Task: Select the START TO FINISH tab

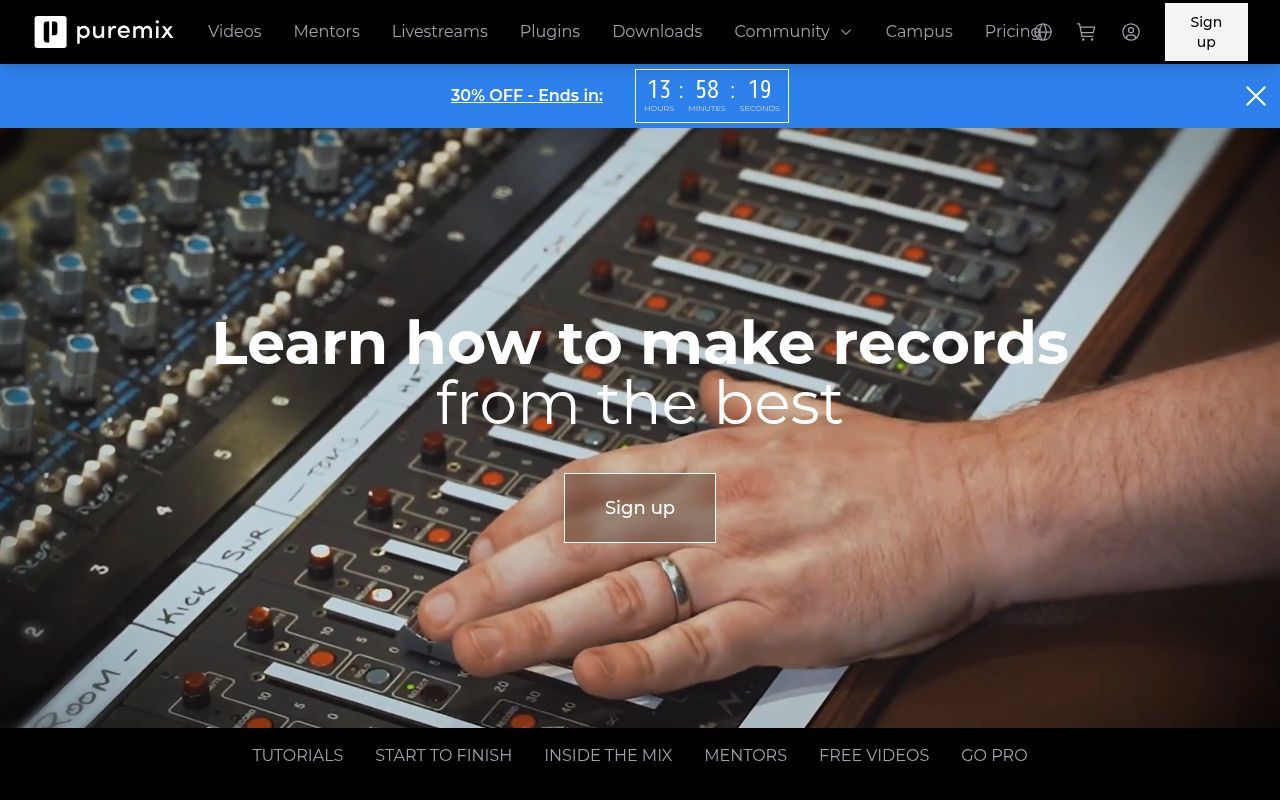Action: pyautogui.click(x=444, y=755)
